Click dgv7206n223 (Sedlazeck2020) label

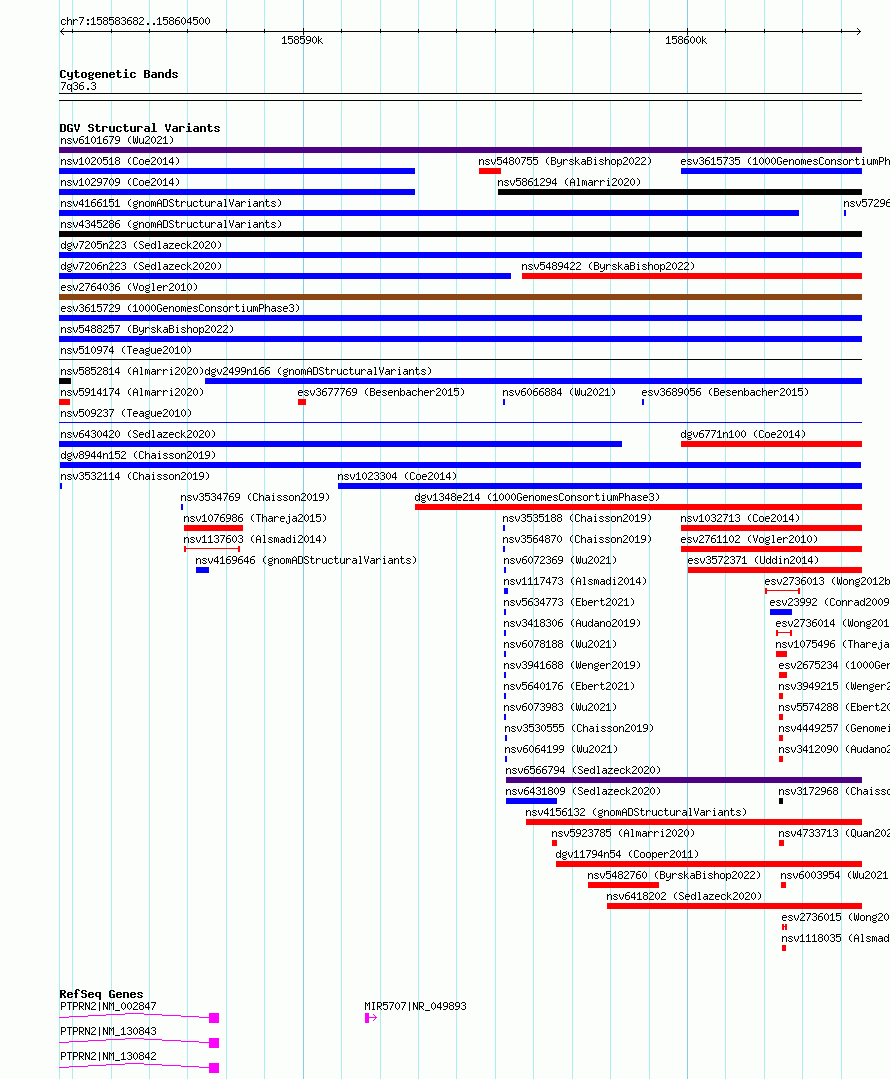click(x=141, y=266)
